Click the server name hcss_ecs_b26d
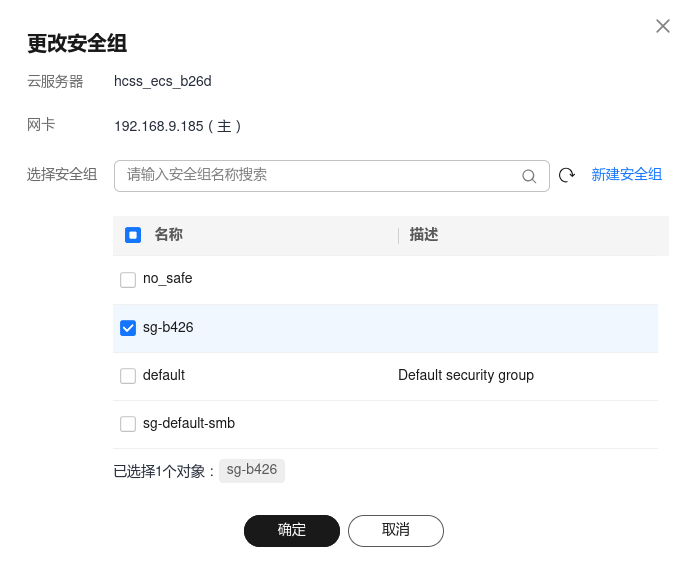The width and height of the screenshot is (681, 568). click(x=163, y=82)
